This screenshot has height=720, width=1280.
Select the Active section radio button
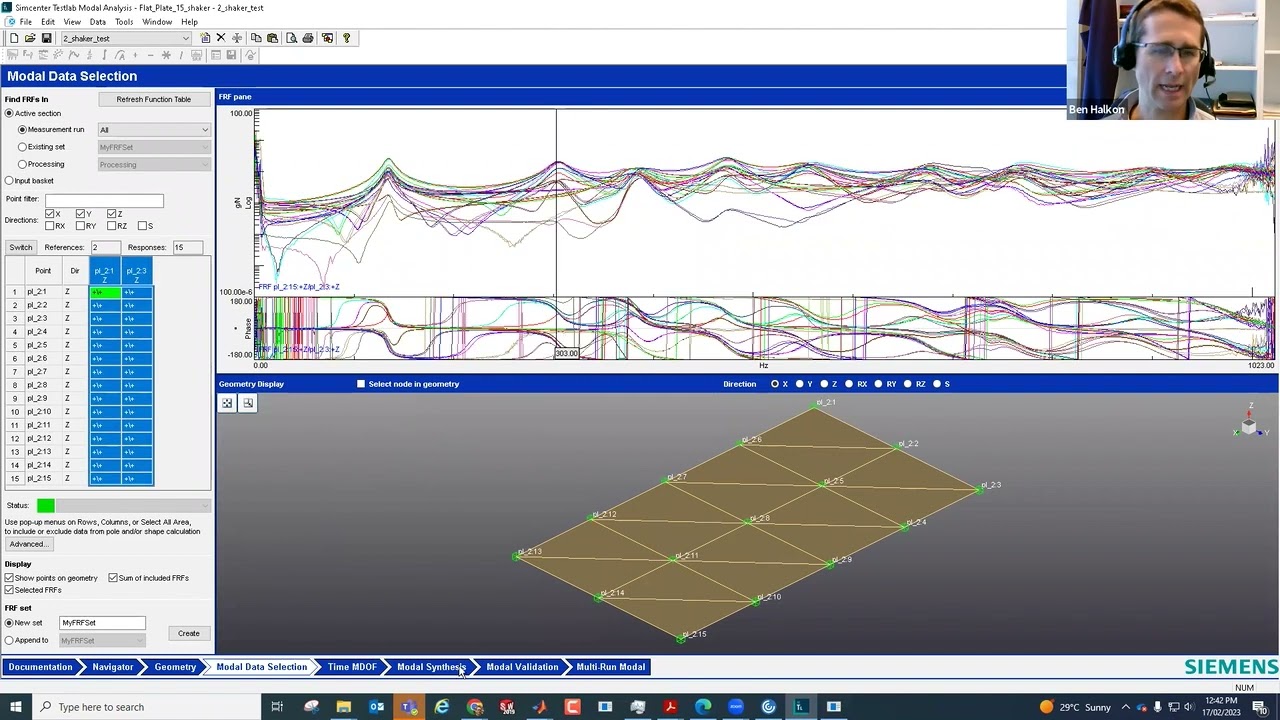(10, 113)
